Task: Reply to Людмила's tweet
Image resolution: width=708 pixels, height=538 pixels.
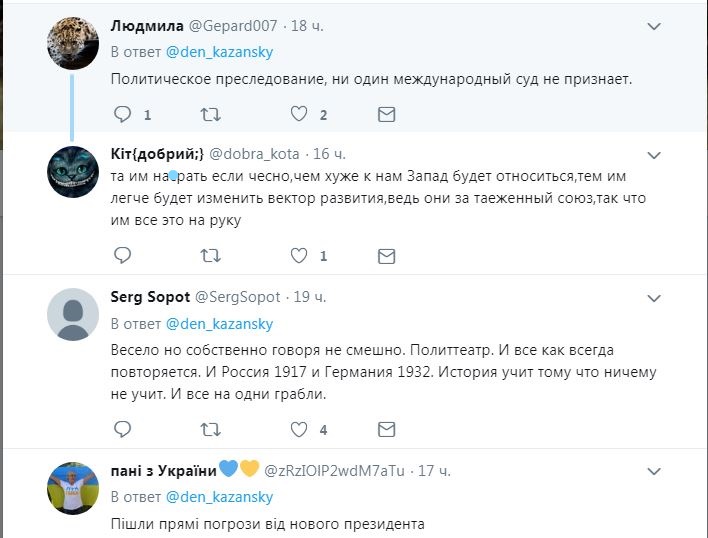Action: 122,115
